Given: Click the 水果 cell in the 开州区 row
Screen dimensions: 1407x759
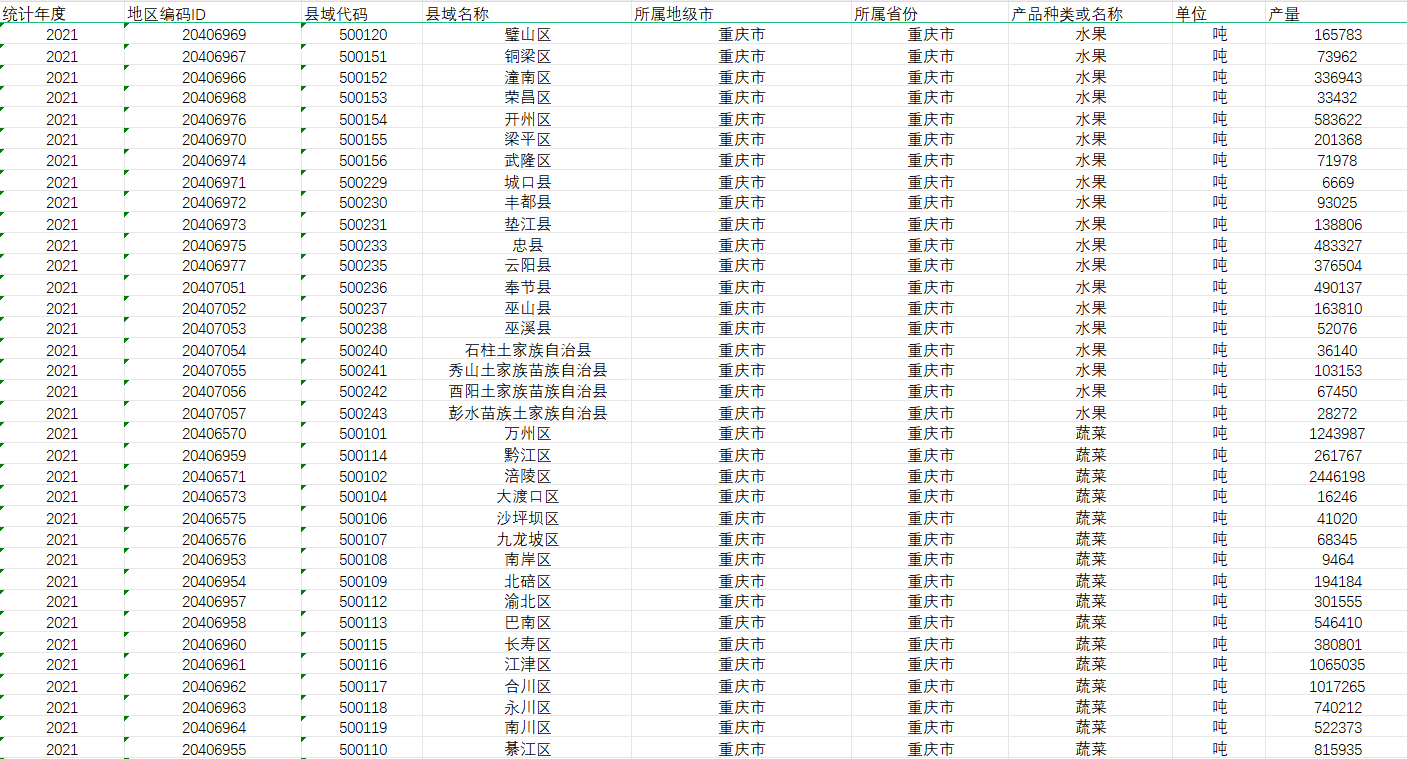Looking at the screenshot, I should point(1090,119).
